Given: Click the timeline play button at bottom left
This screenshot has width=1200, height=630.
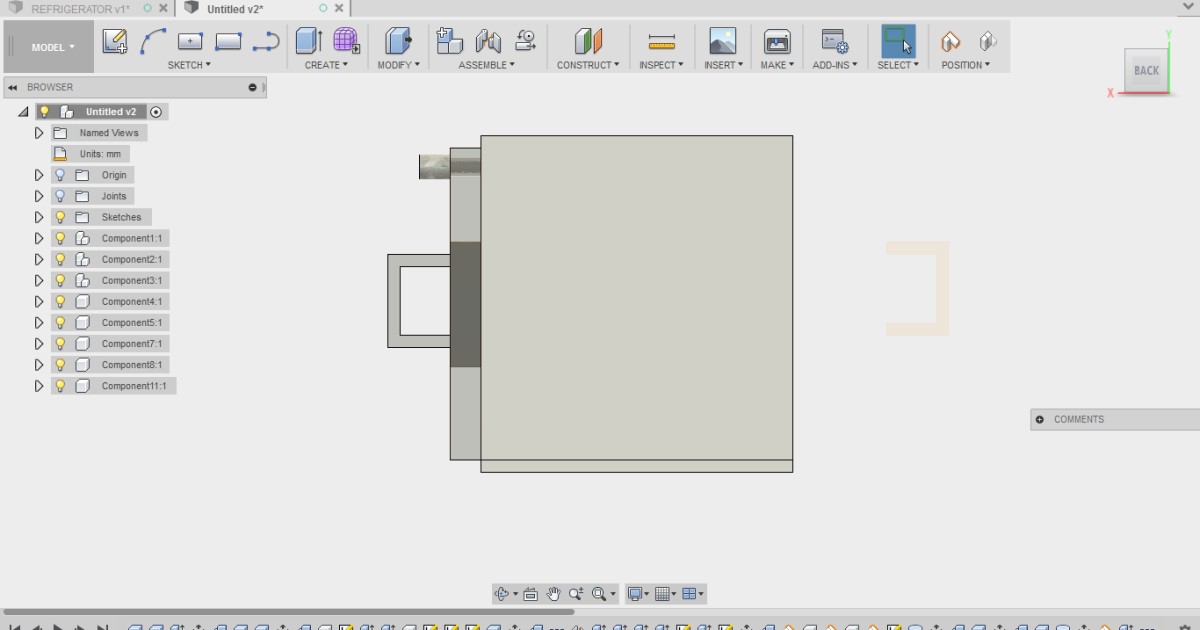Looking at the screenshot, I should point(57,626).
